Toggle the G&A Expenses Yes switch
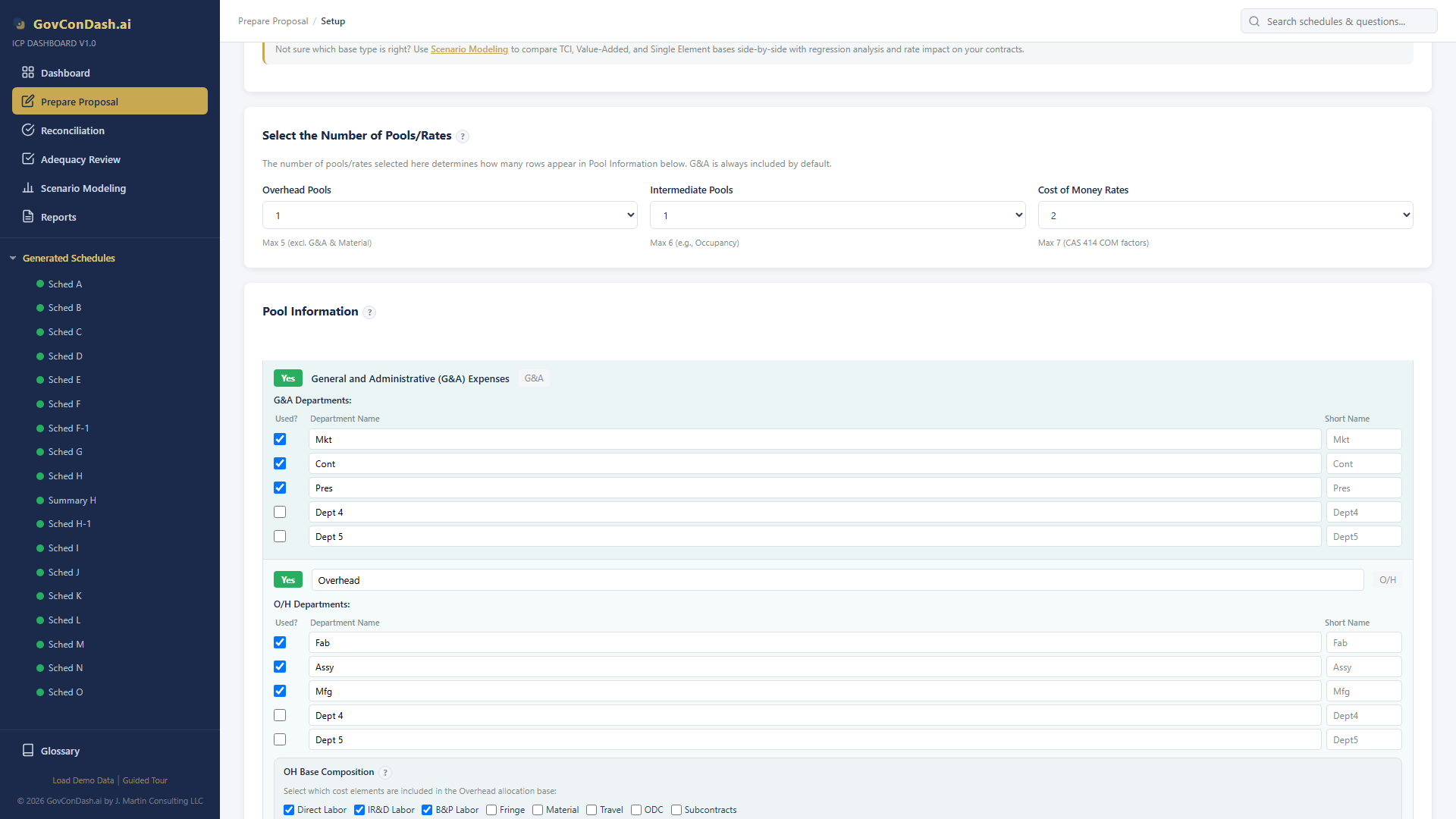1456x819 pixels. click(x=287, y=378)
